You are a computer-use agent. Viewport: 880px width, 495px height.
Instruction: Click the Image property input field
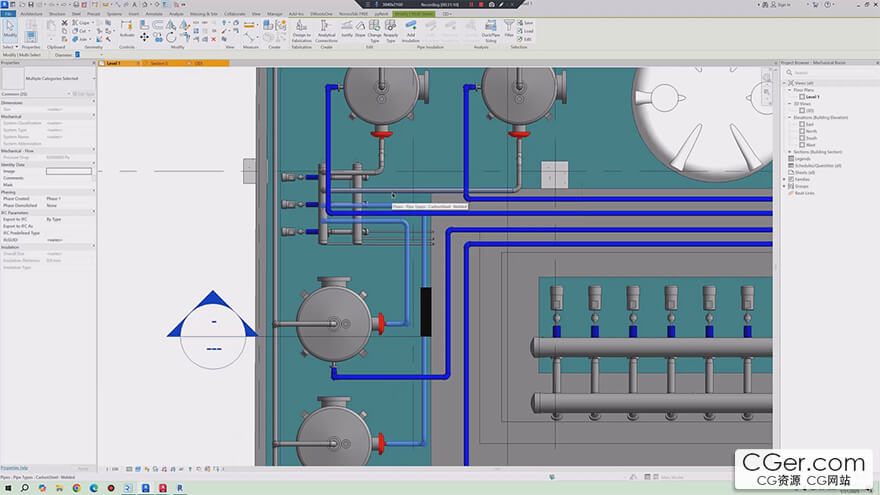click(68, 171)
